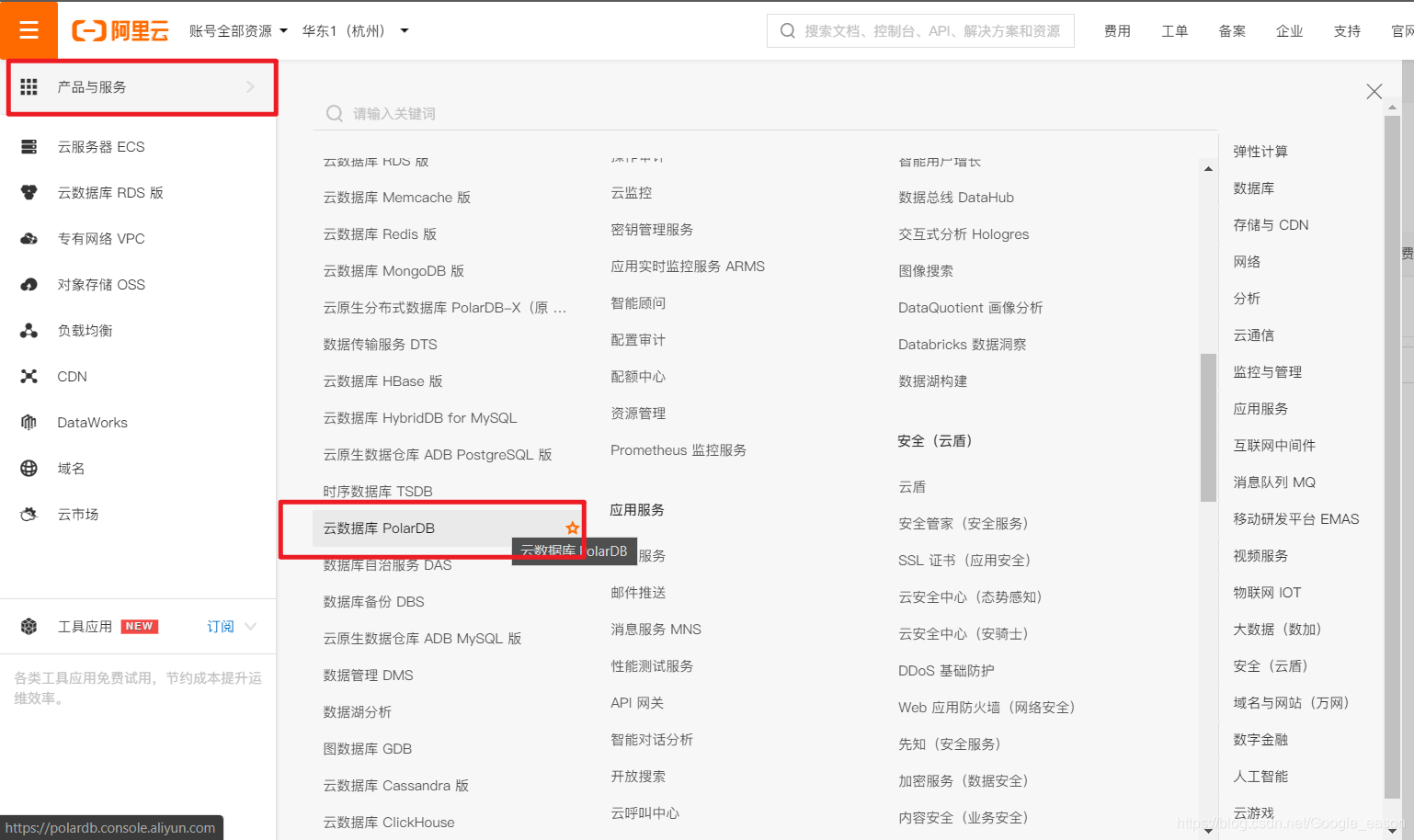The image size is (1414, 840).
Task: Expand the 产品与服务 chevron arrow
Action: point(250,86)
